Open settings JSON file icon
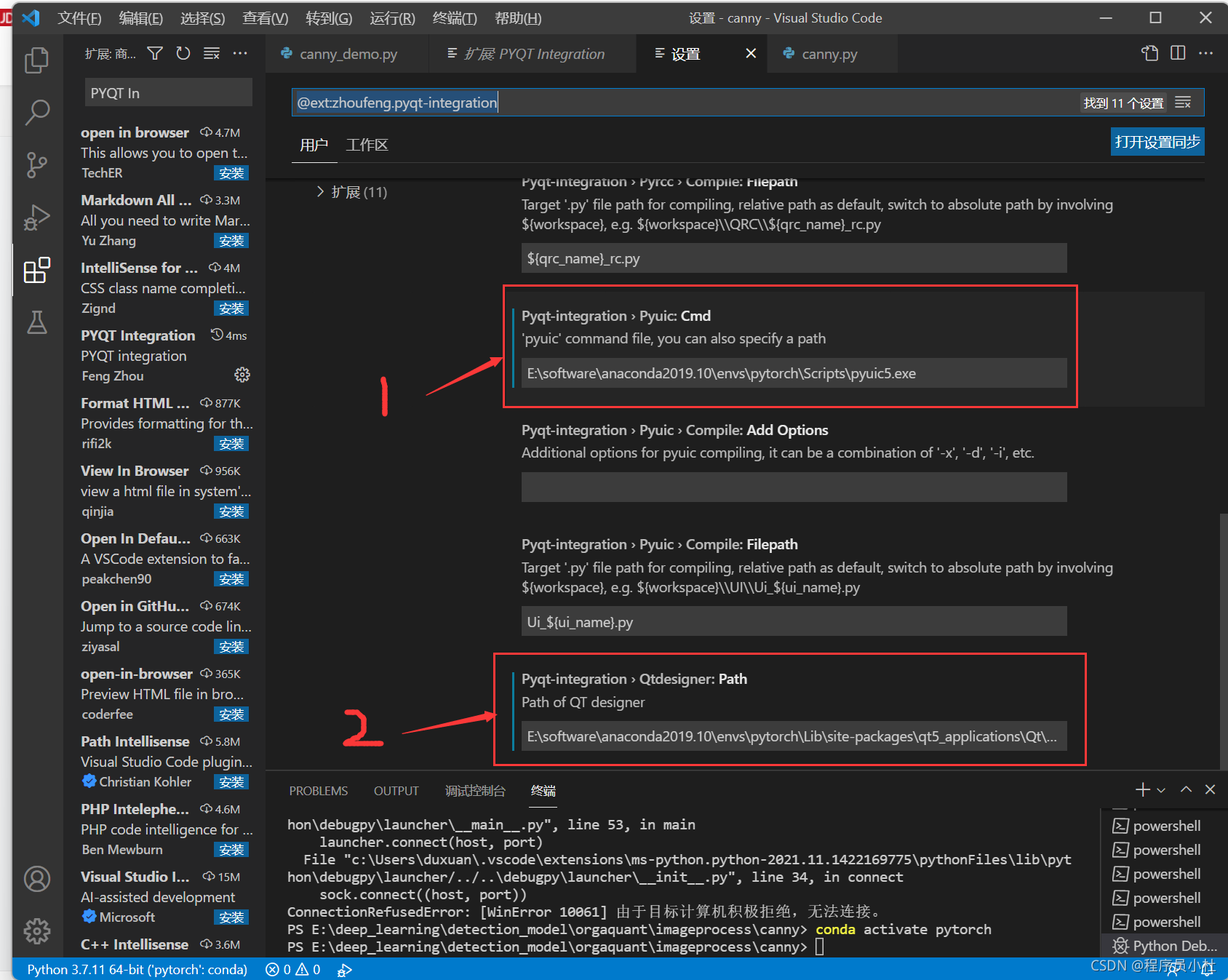Image resolution: width=1228 pixels, height=980 pixels. [1149, 52]
